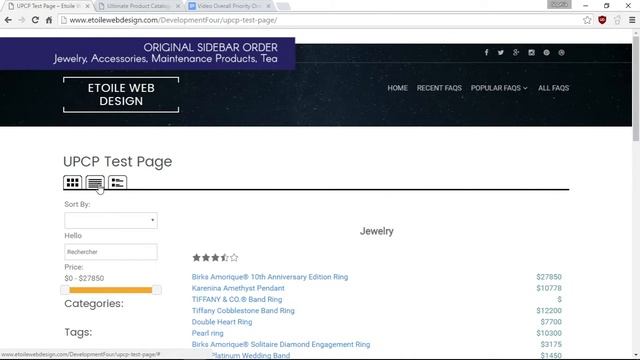The image size is (640, 360).
Task: Open the Facebook social link in header
Action: 486,53
